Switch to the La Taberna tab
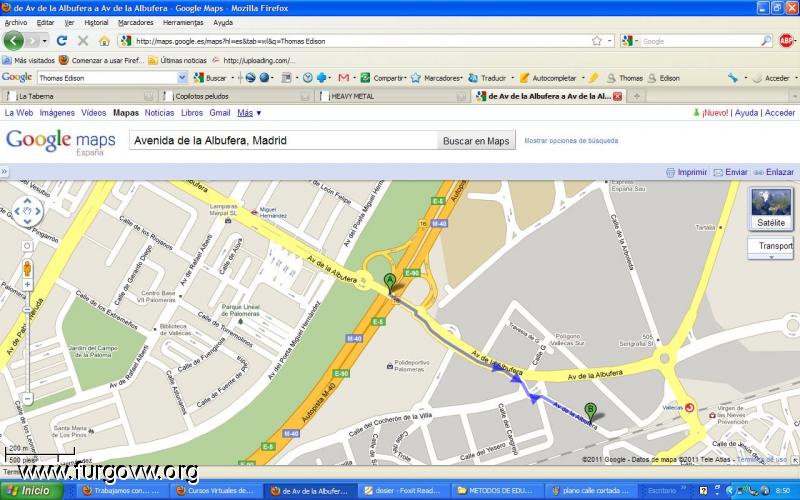Viewport: 800px width, 500px height. tap(79, 96)
